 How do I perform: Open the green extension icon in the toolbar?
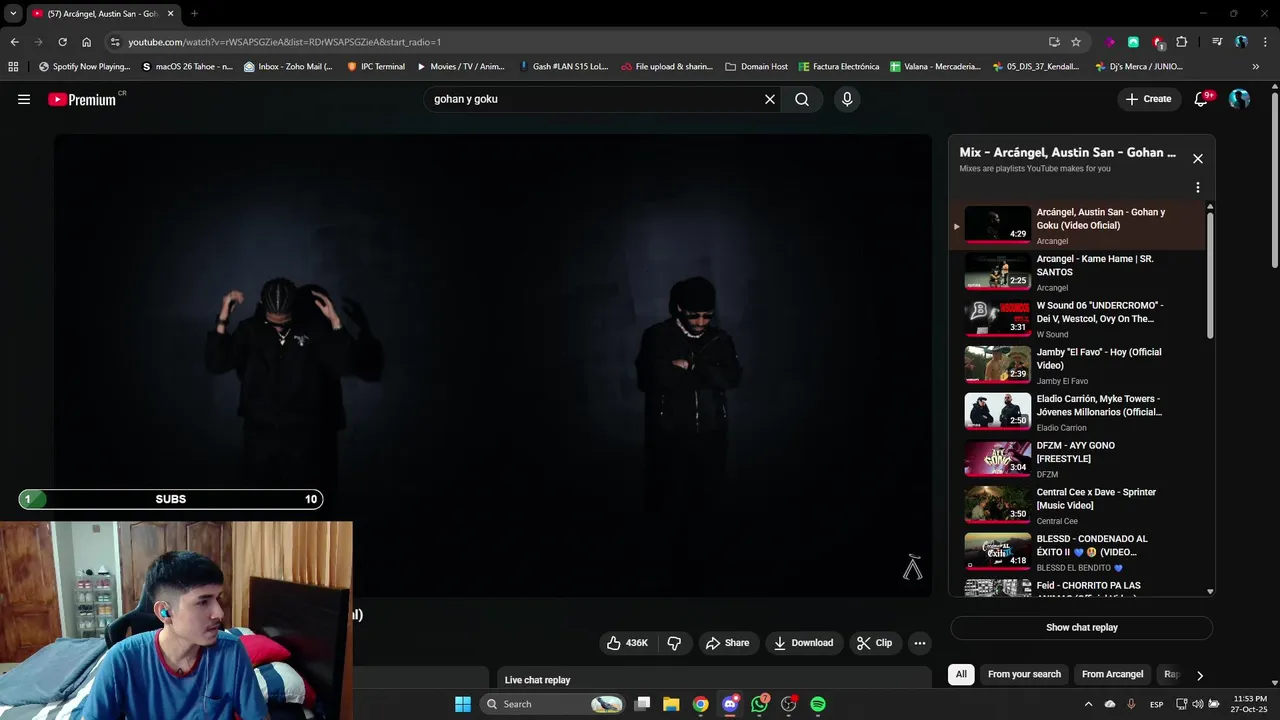[1133, 42]
